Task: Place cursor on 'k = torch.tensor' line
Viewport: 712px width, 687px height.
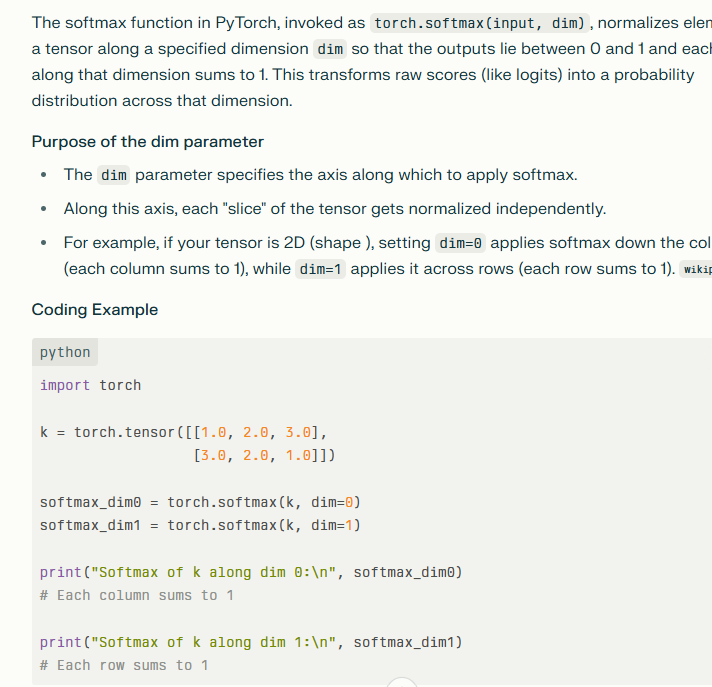Action: coord(184,432)
